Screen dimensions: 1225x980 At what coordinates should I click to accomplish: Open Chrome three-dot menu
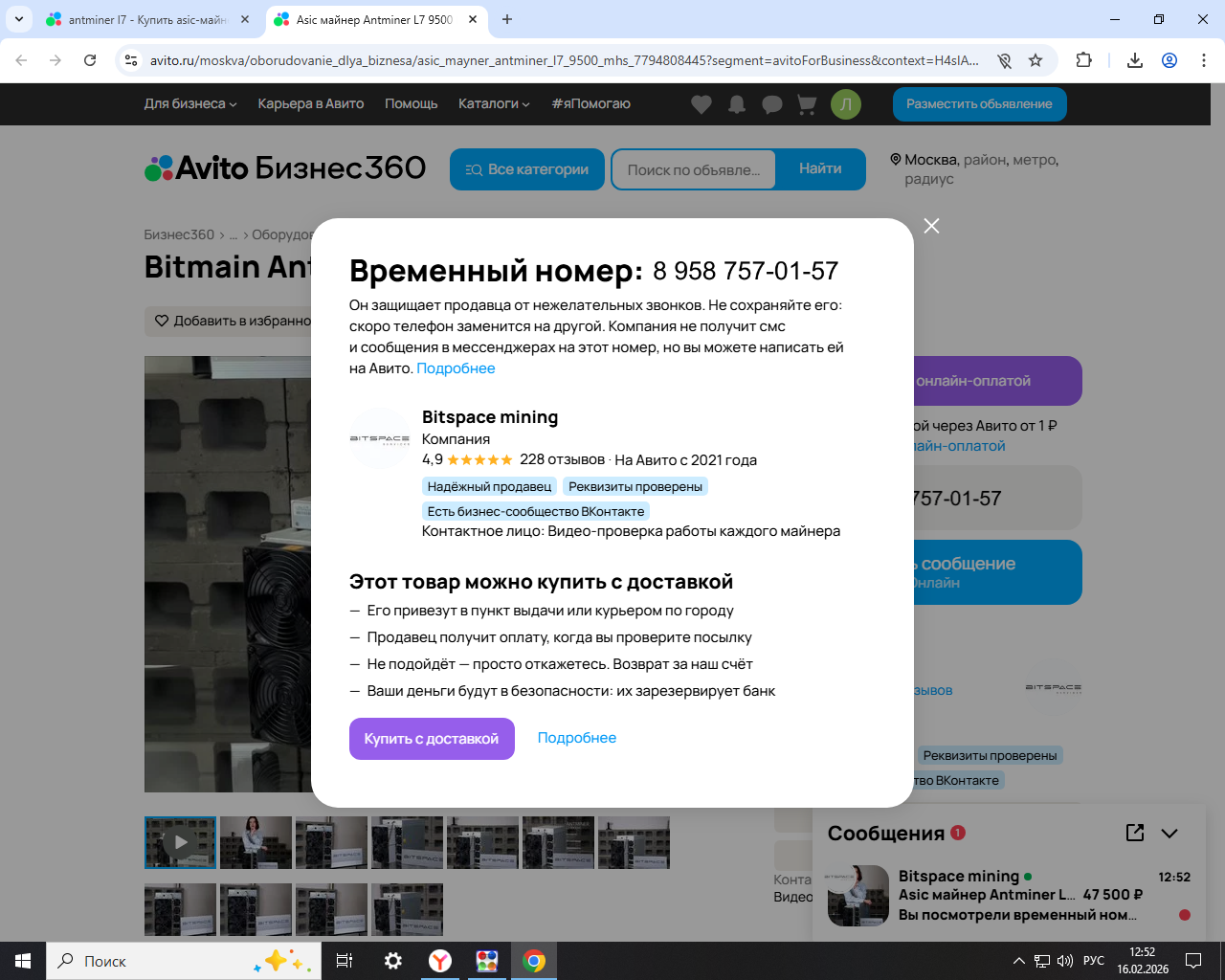pyautogui.click(x=1204, y=60)
